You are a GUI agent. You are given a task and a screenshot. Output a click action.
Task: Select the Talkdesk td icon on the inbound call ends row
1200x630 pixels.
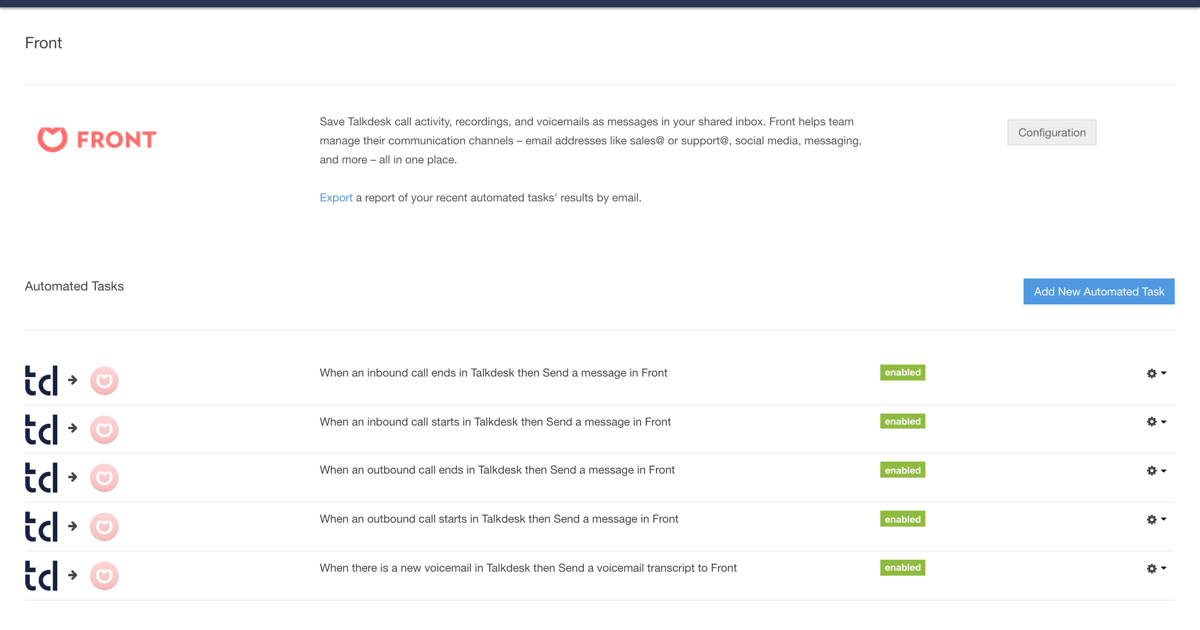39,380
